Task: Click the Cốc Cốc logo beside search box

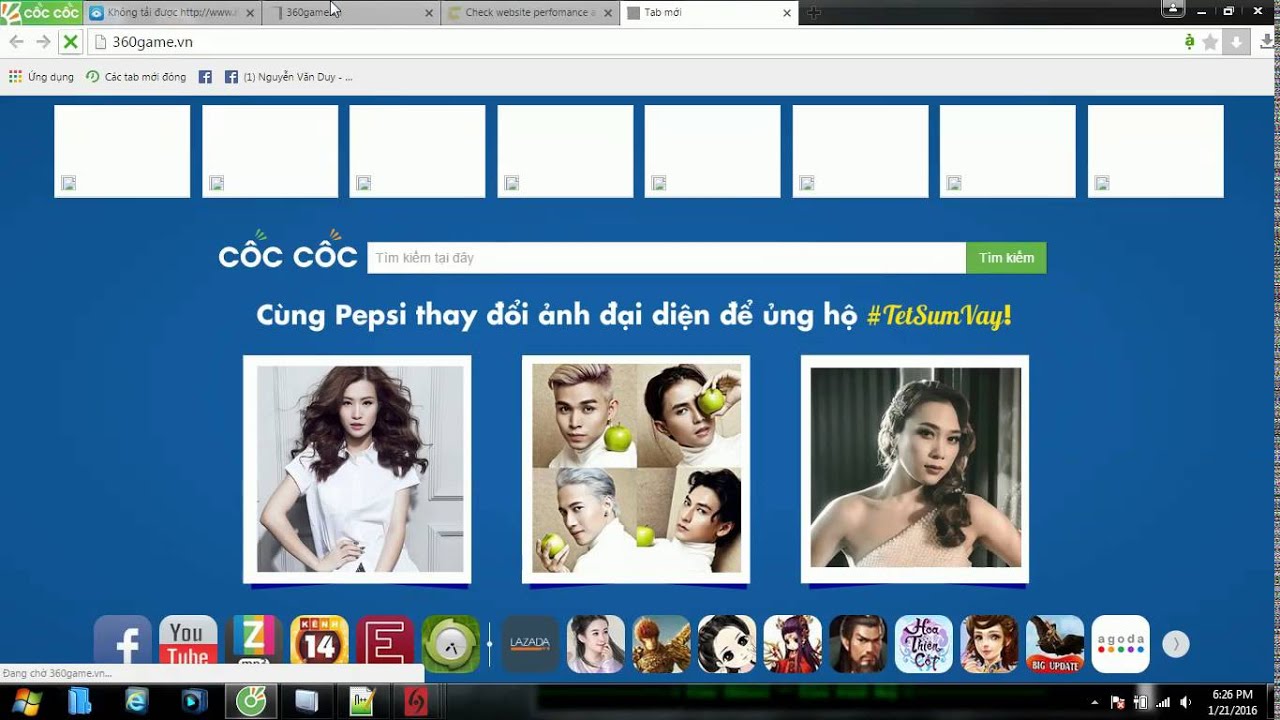Action: tap(288, 252)
